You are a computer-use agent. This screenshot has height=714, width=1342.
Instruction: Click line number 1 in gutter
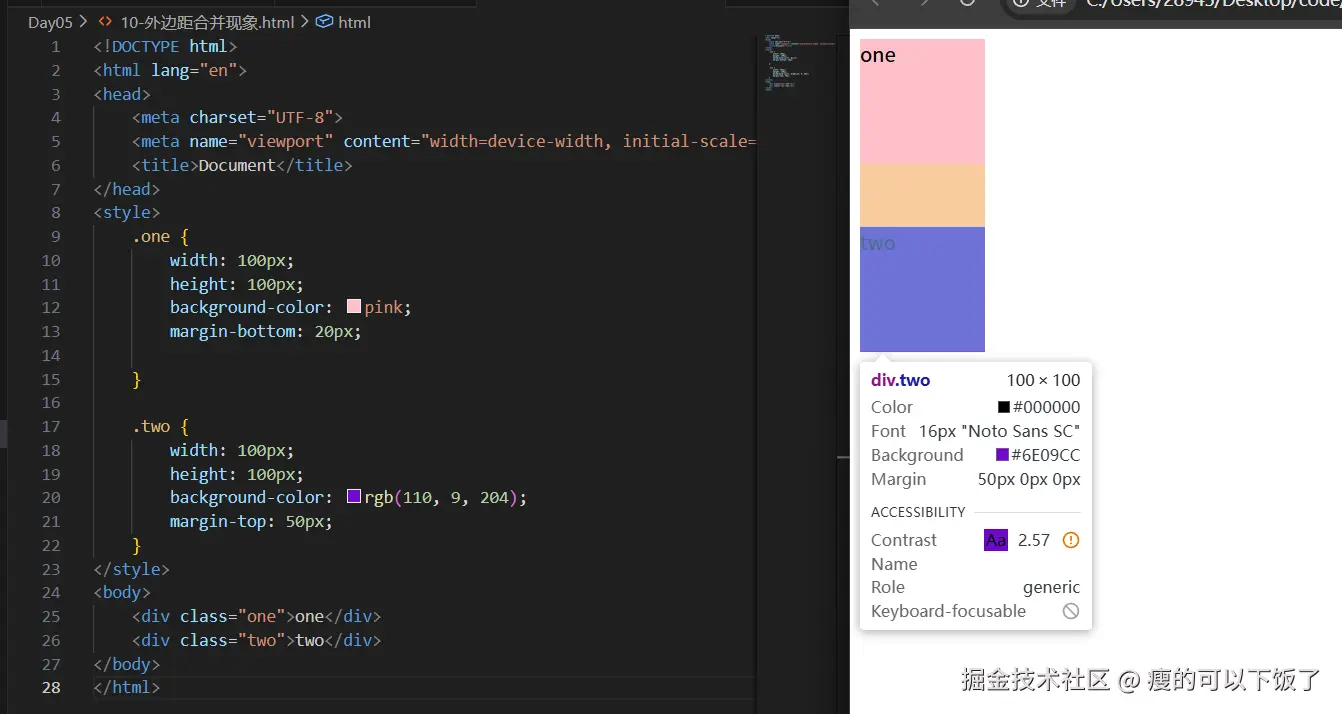(56, 46)
